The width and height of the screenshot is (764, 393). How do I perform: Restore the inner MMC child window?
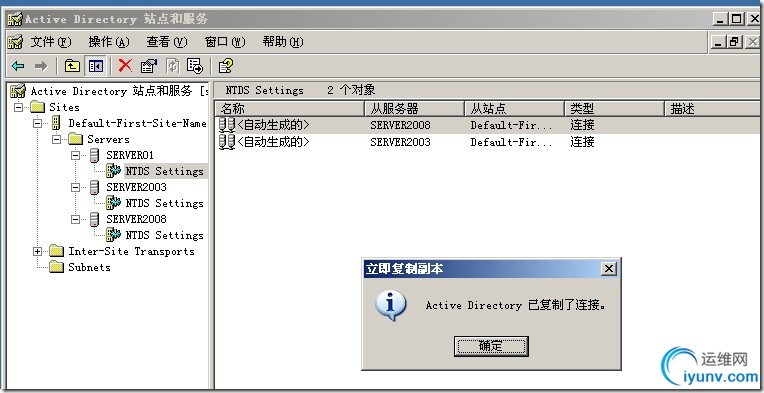tap(734, 42)
